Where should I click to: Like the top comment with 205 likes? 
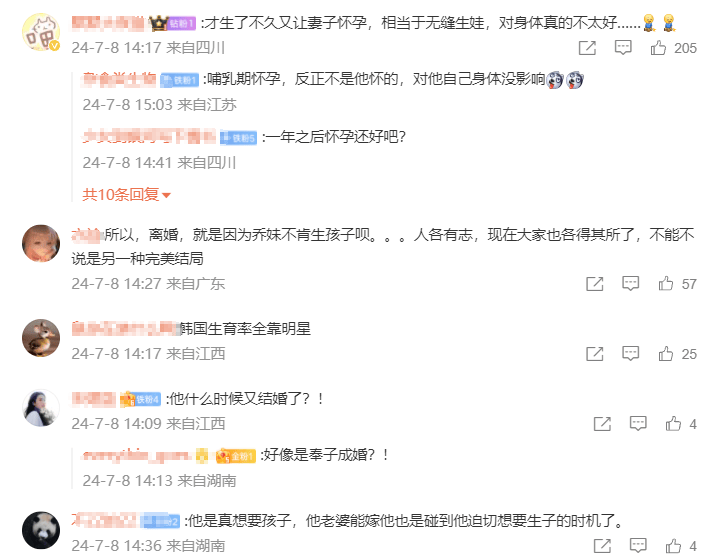pos(658,47)
